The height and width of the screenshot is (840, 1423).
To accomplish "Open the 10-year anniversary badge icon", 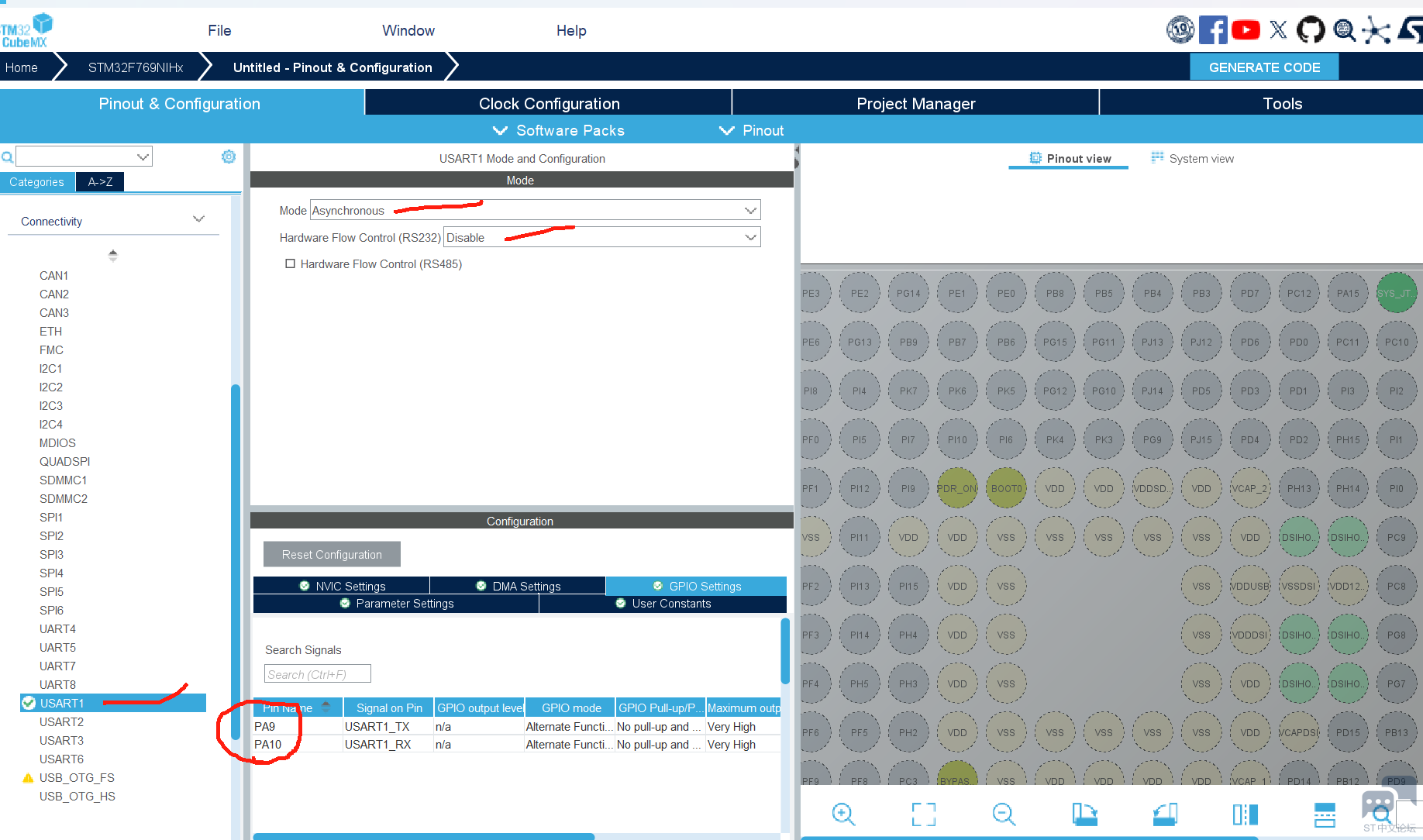I will click(1180, 30).
